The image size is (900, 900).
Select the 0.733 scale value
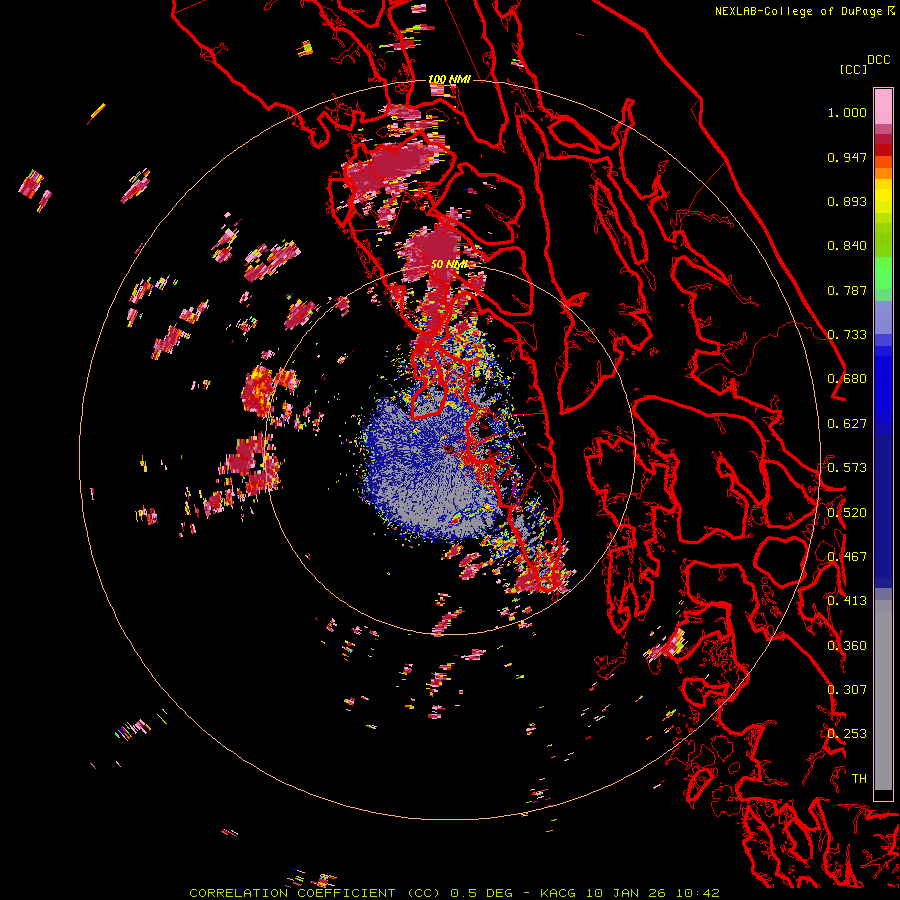[847, 335]
